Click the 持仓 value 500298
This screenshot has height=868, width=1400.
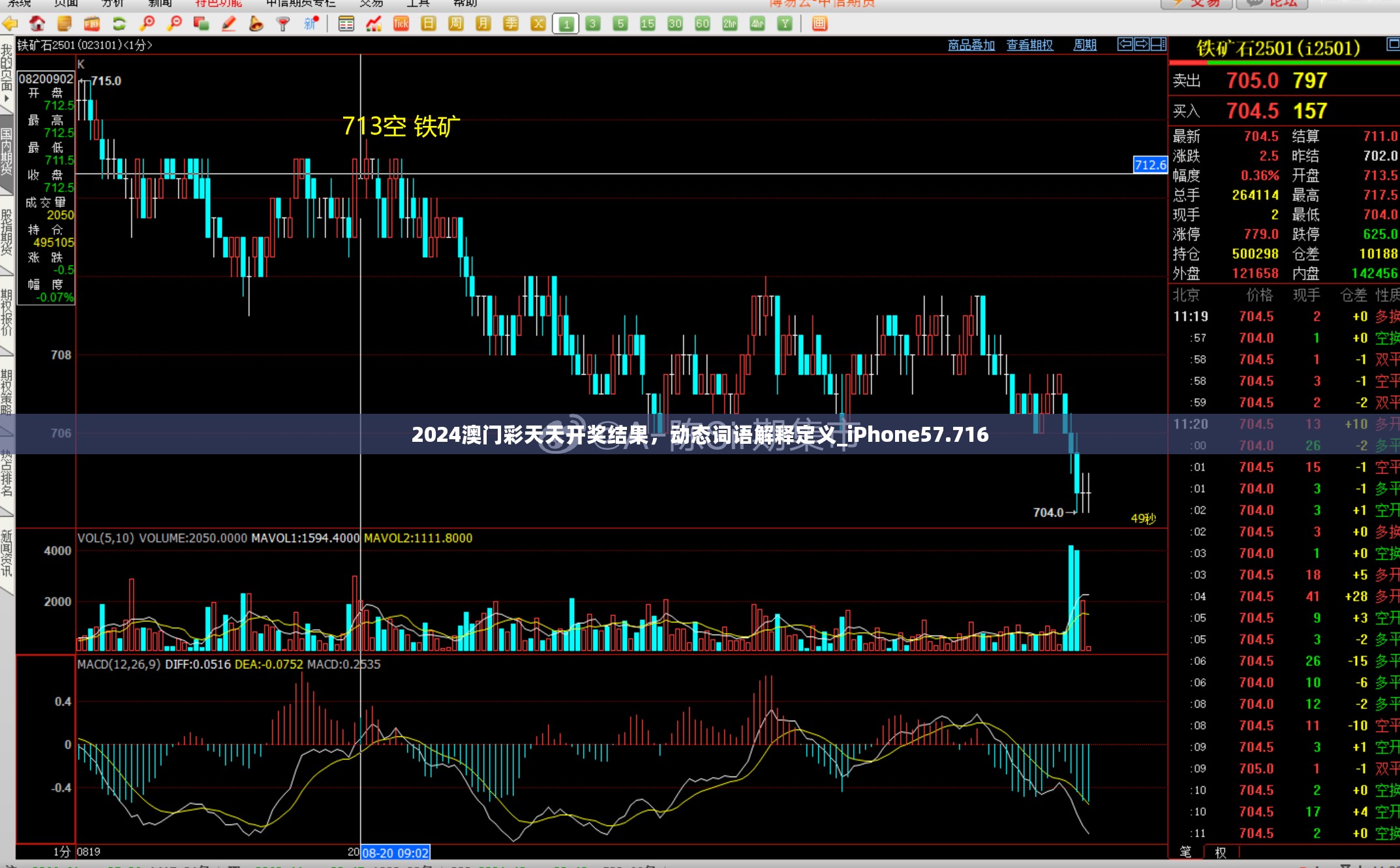(x=1255, y=254)
